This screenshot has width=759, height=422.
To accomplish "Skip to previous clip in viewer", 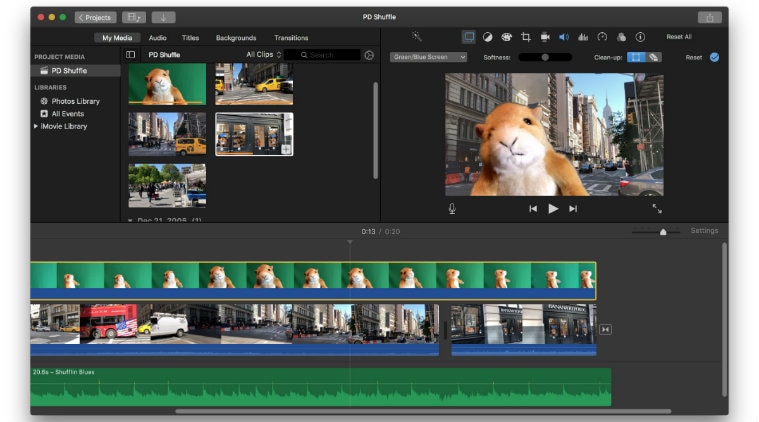I will pos(533,209).
